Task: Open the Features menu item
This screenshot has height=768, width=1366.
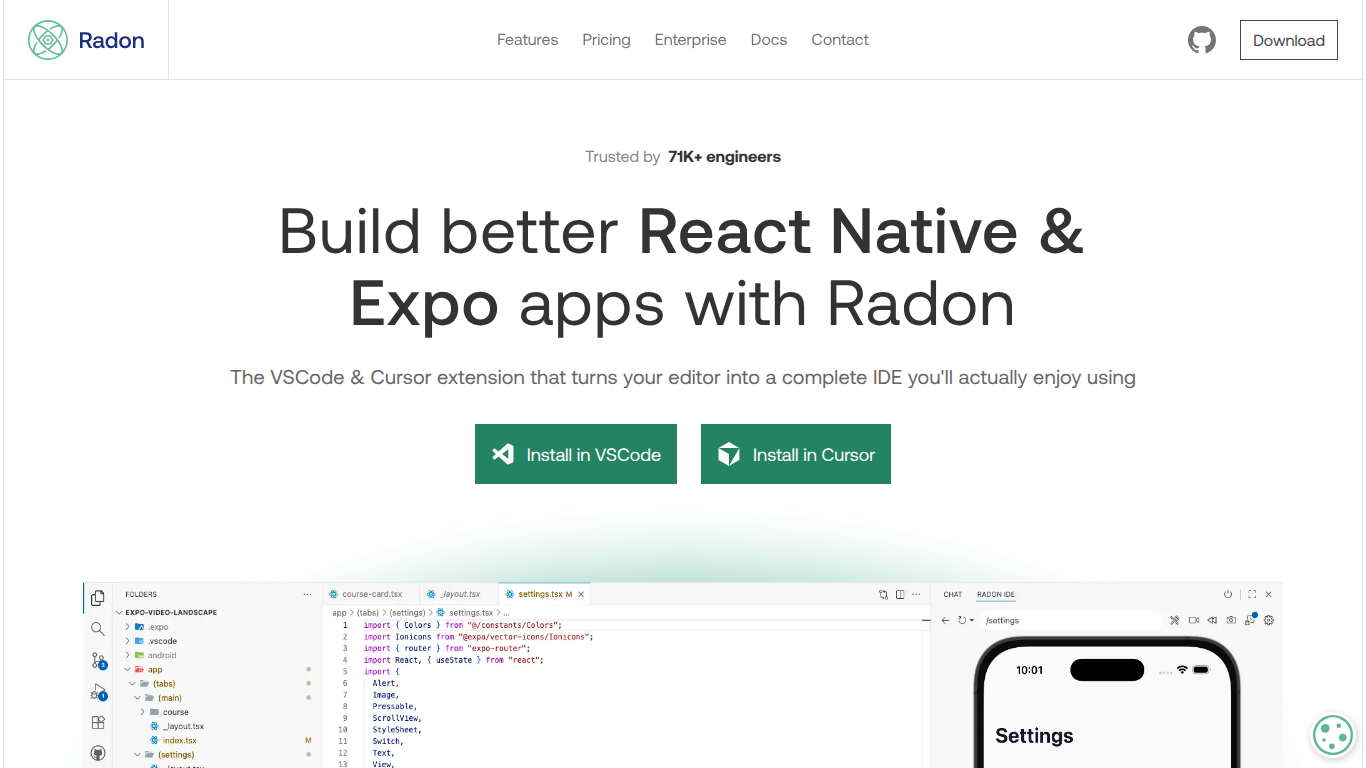Action: pyautogui.click(x=528, y=40)
